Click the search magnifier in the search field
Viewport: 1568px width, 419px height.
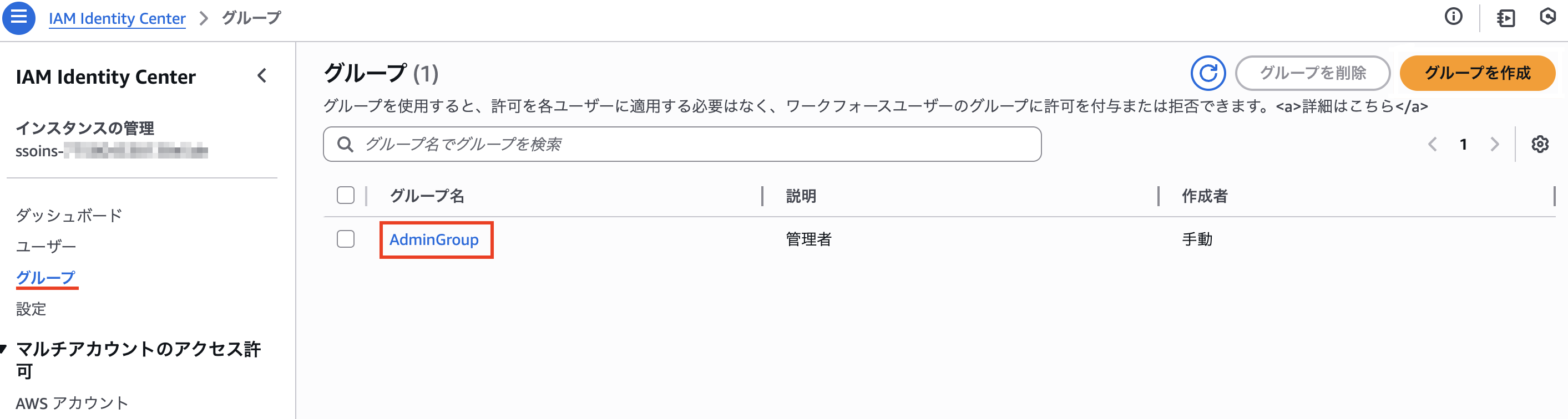(x=346, y=144)
